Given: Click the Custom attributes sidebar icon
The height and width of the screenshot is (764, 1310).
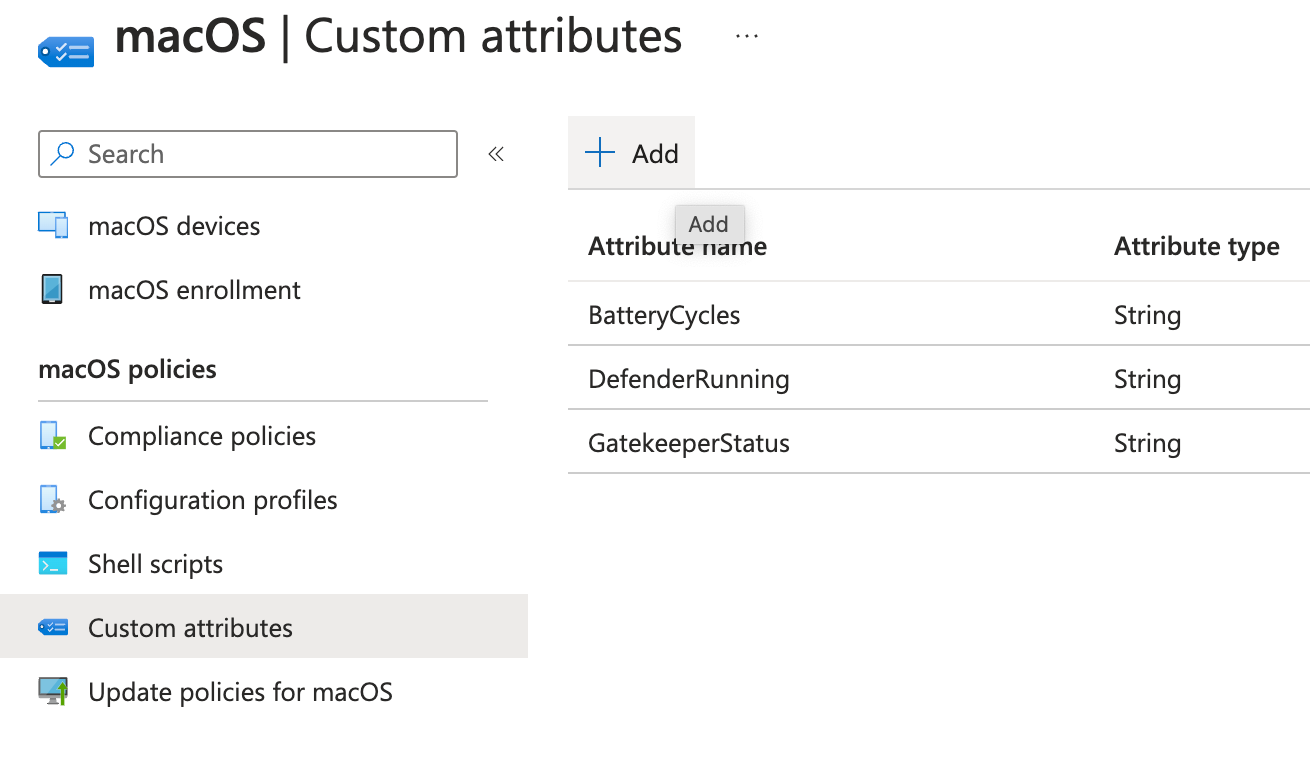Looking at the screenshot, I should pyautogui.click(x=53, y=628).
